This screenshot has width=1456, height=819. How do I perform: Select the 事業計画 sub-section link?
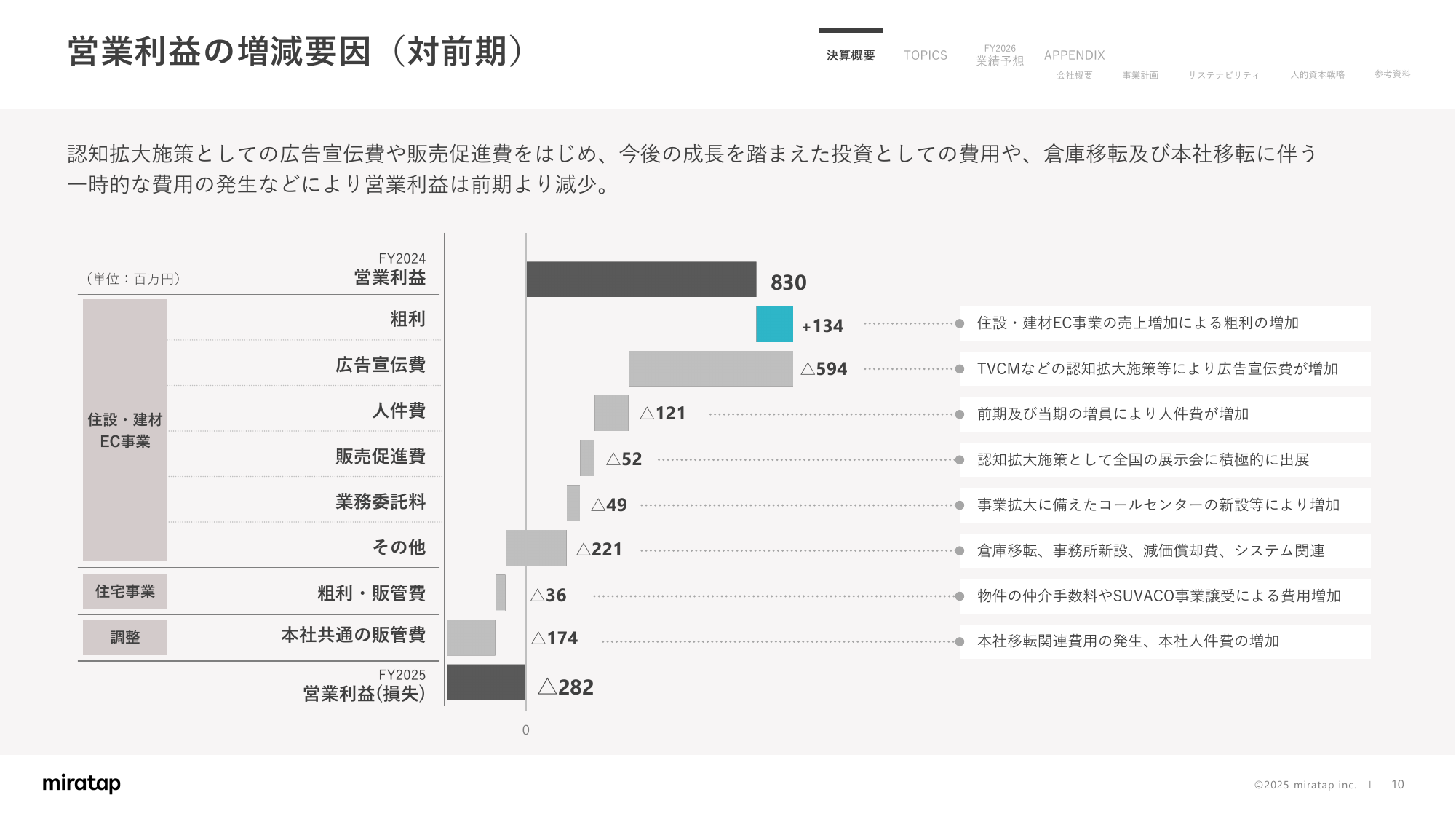tap(1139, 75)
